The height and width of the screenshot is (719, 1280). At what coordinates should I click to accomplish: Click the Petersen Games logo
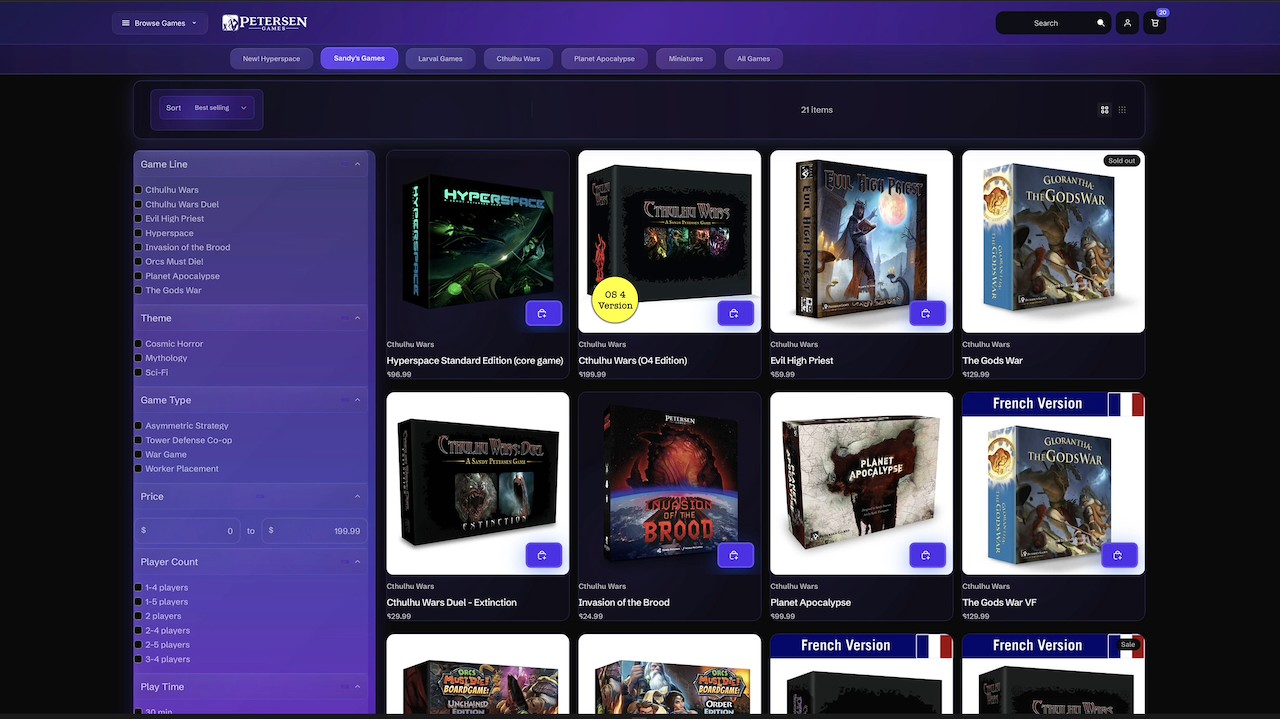pos(265,22)
